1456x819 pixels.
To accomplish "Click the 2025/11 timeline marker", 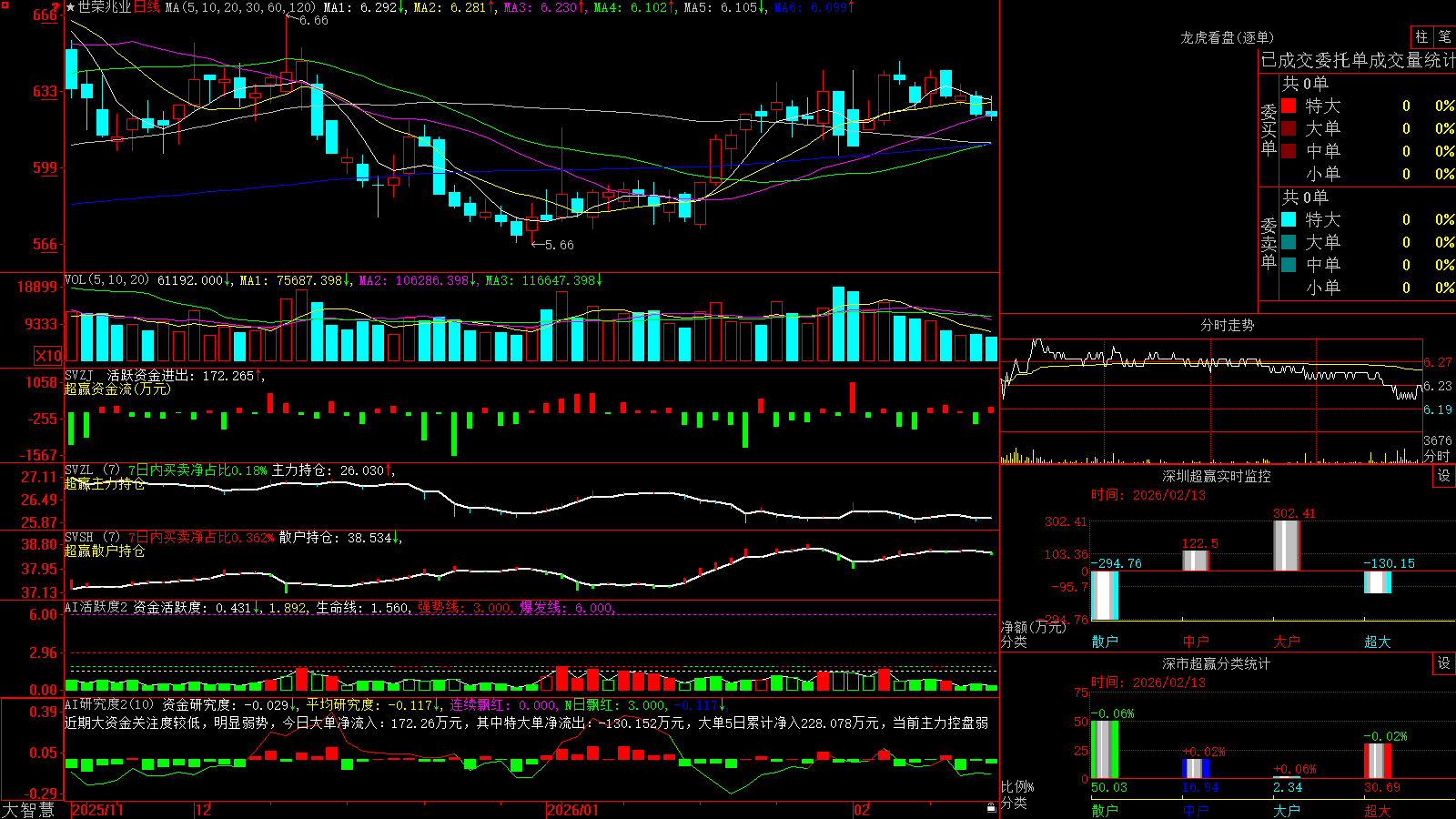I will click(x=97, y=810).
